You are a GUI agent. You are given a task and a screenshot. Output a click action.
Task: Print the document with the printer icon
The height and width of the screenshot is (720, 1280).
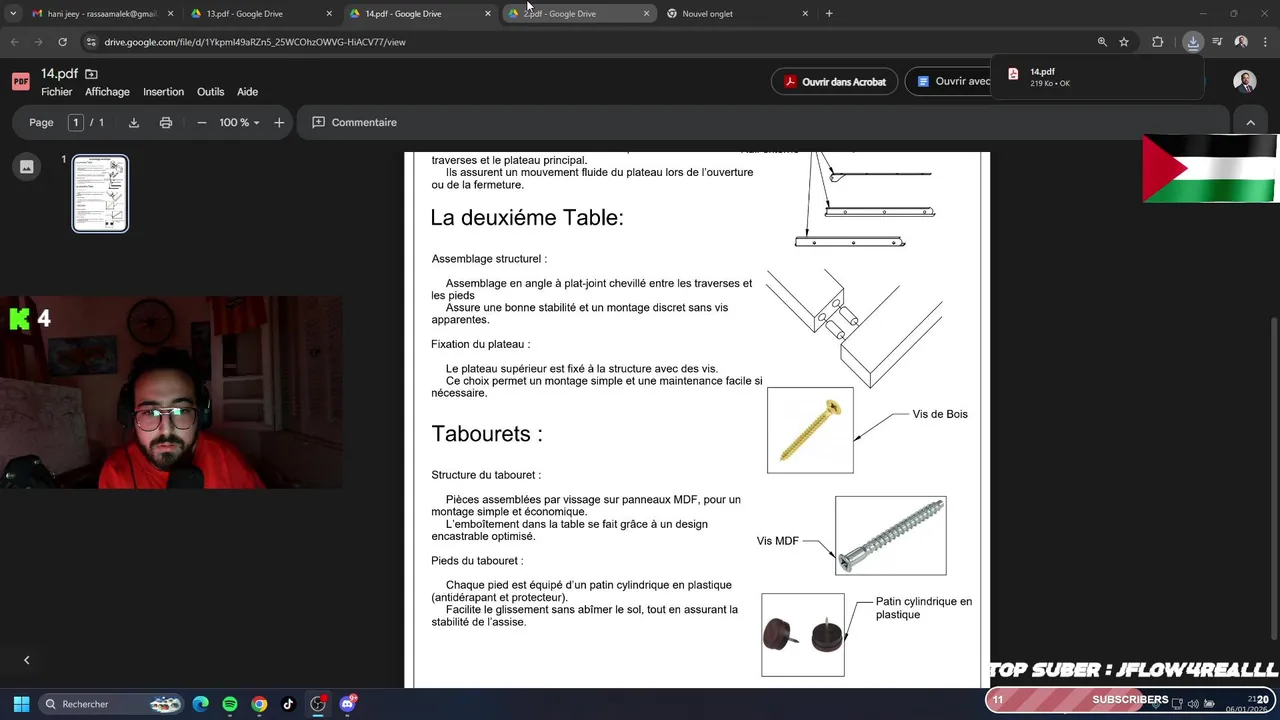(x=166, y=122)
